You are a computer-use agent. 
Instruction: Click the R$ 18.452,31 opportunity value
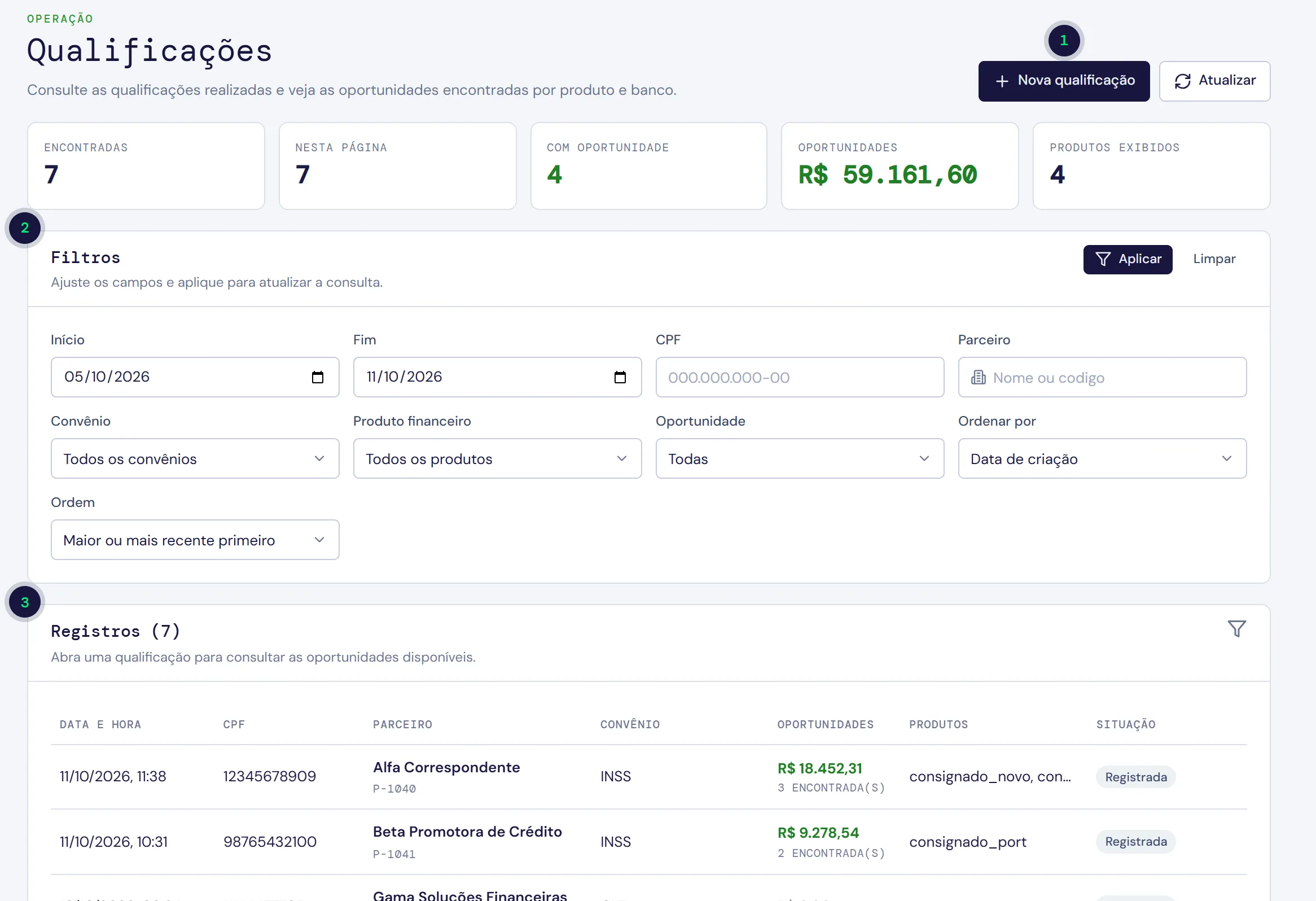click(x=819, y=768)
